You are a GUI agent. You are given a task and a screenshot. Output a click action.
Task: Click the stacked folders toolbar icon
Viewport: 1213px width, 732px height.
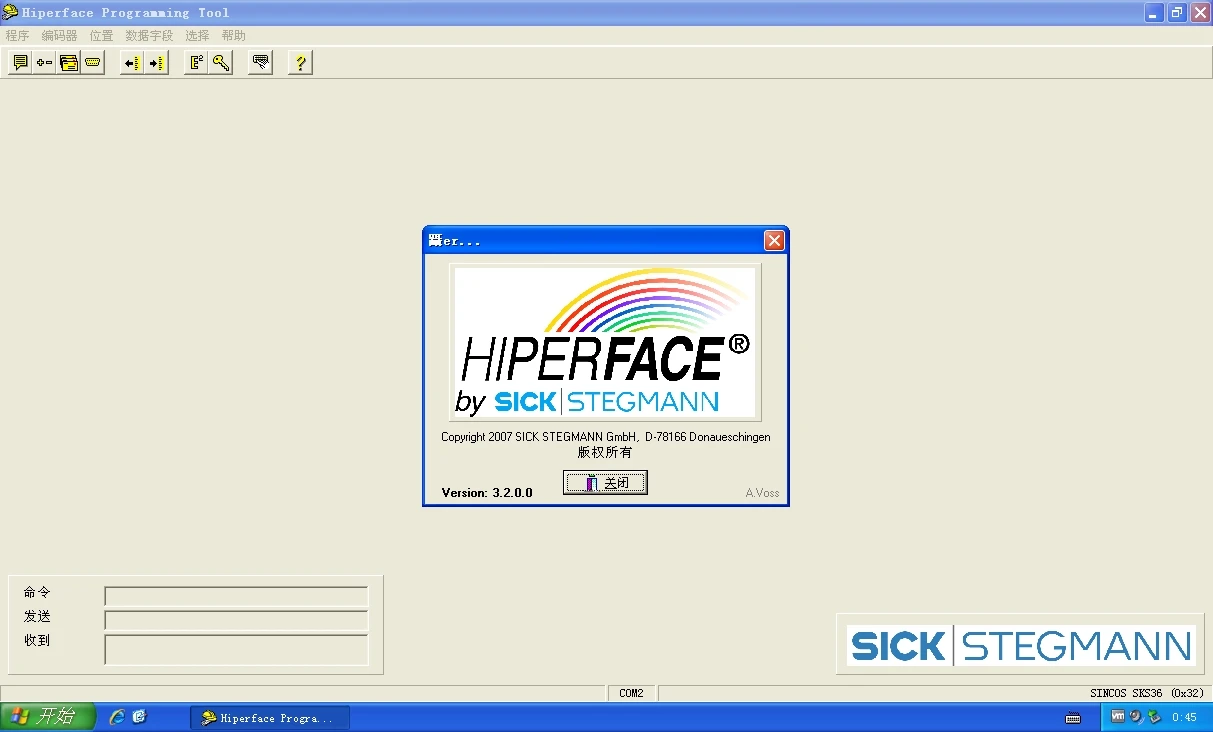pos(68,63)
